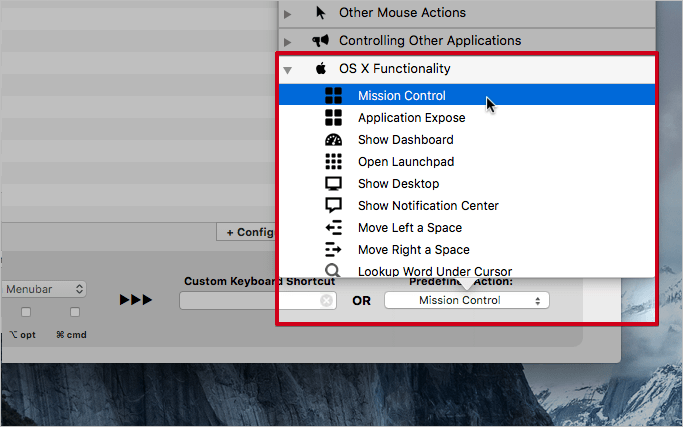
Task: Open the Menubar popup selector
Action: point(44,289)
